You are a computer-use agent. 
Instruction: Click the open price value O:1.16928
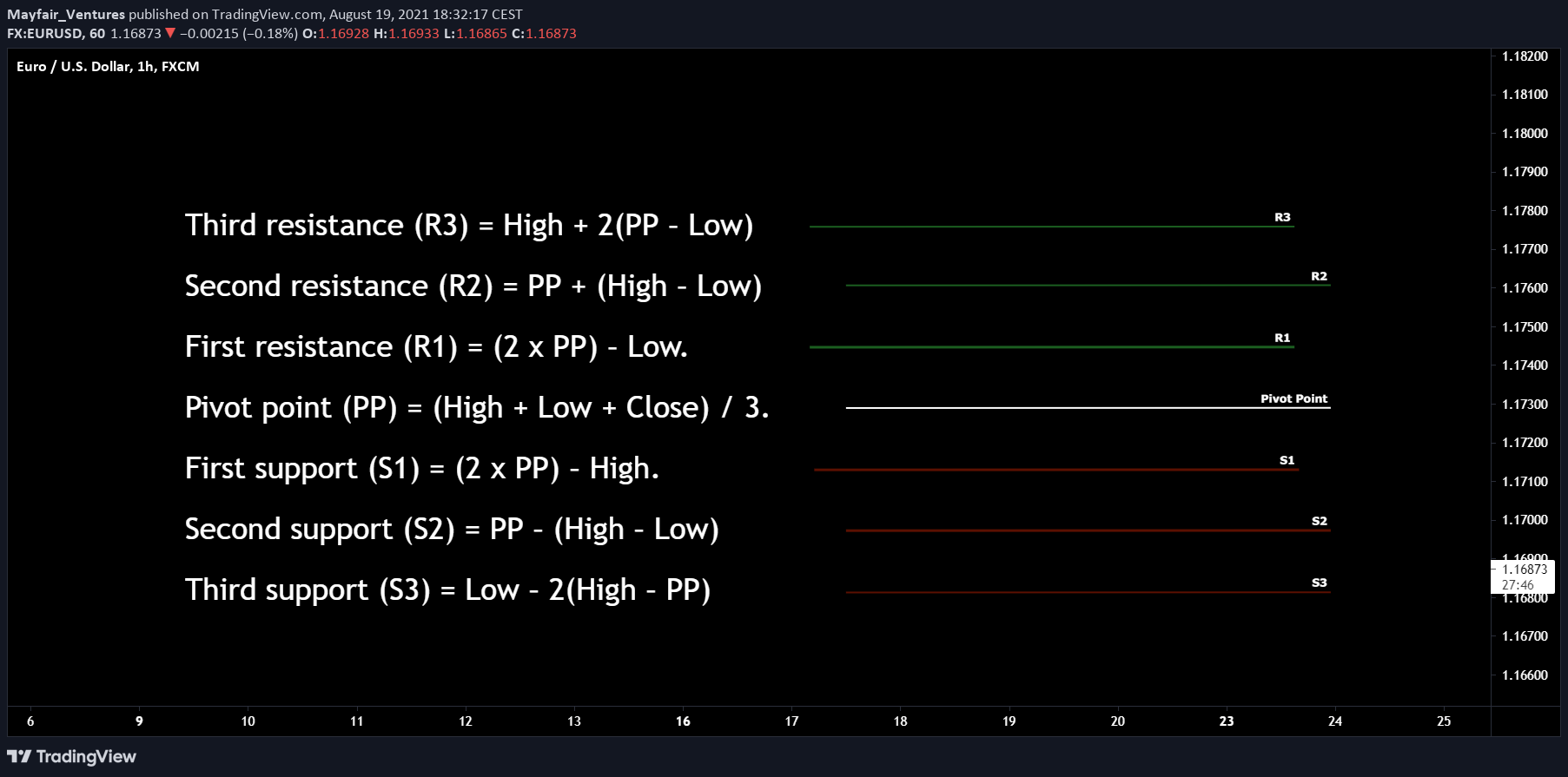[335, 33]
